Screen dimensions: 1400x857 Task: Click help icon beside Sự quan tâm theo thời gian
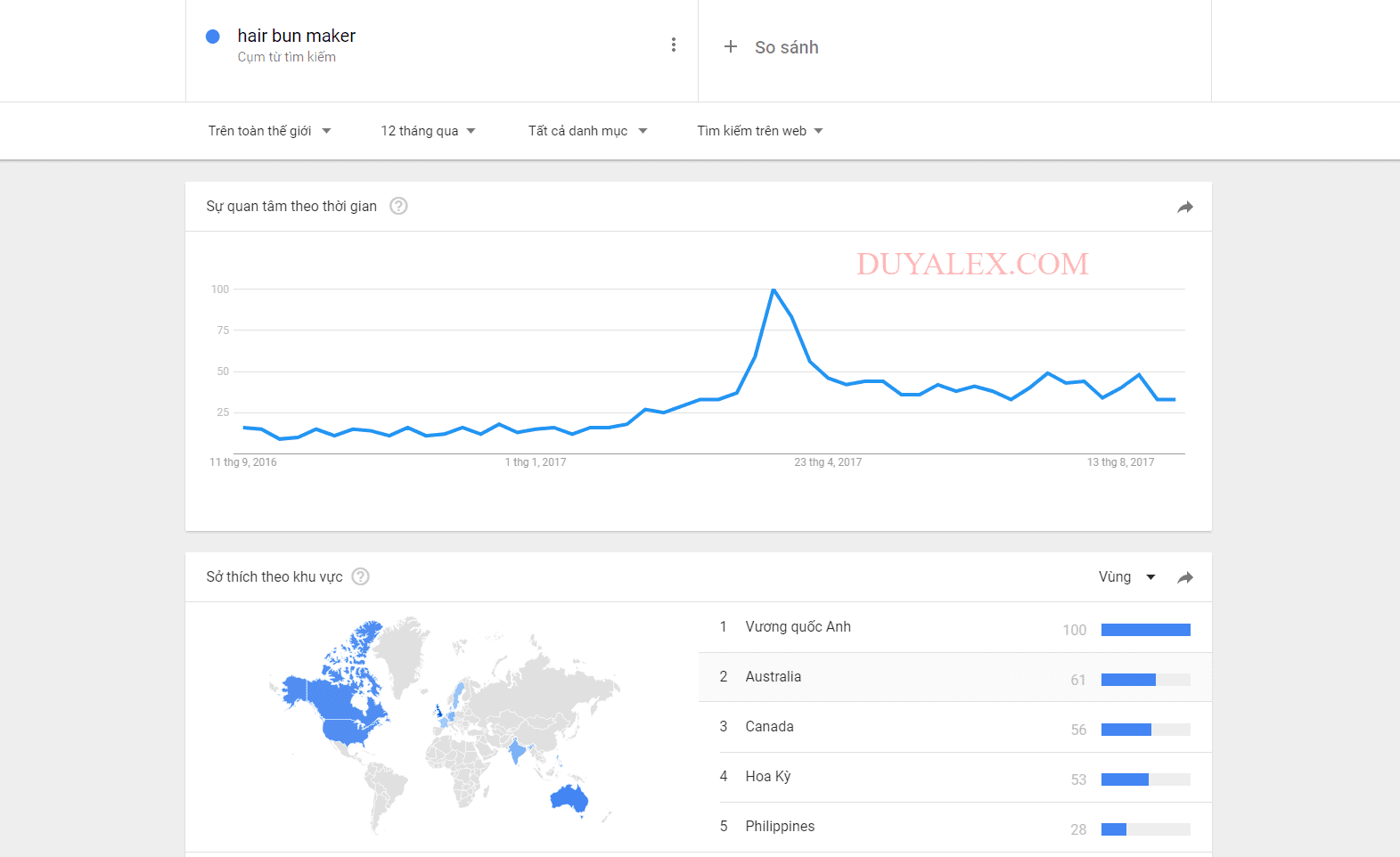tap(399, 206)
